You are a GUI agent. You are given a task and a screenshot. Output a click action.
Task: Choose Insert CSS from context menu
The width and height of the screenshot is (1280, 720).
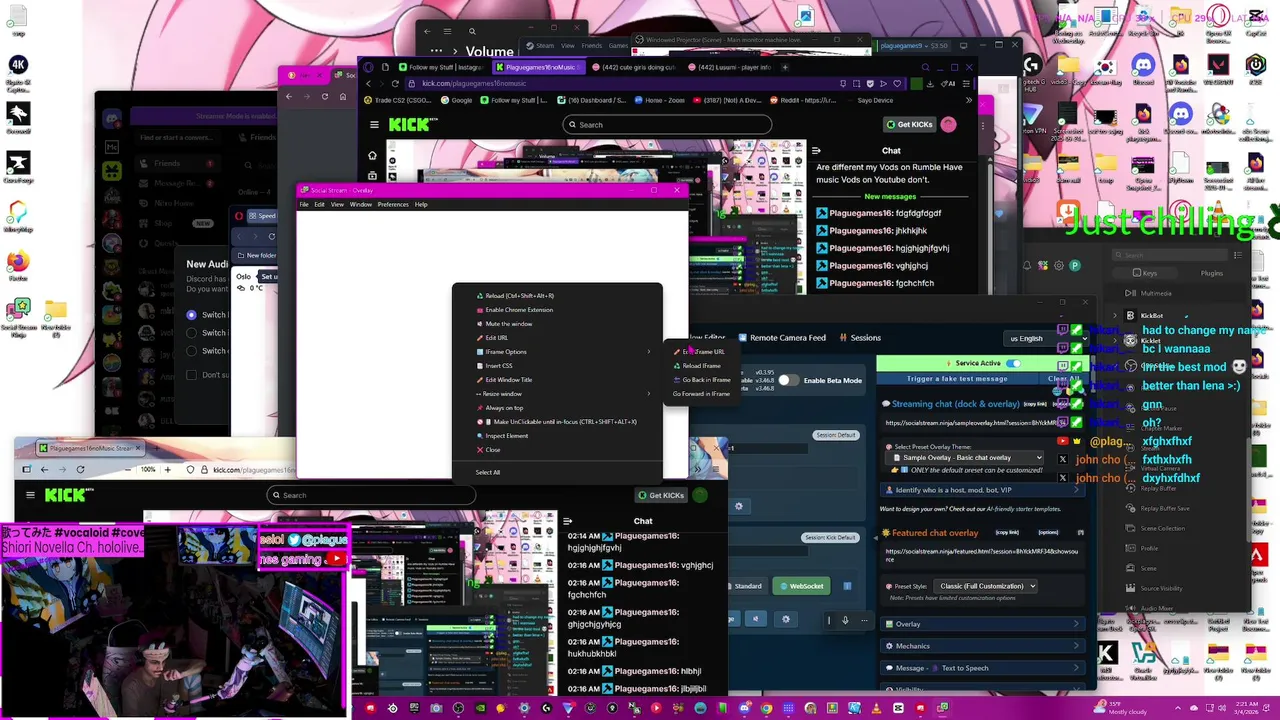pyautogui.click(x=557, y=366)
